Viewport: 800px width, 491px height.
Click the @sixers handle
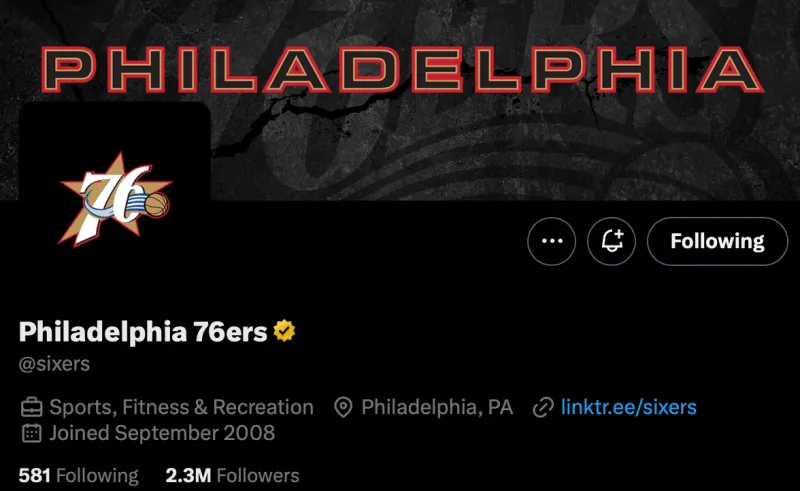(x=54, y=364)
